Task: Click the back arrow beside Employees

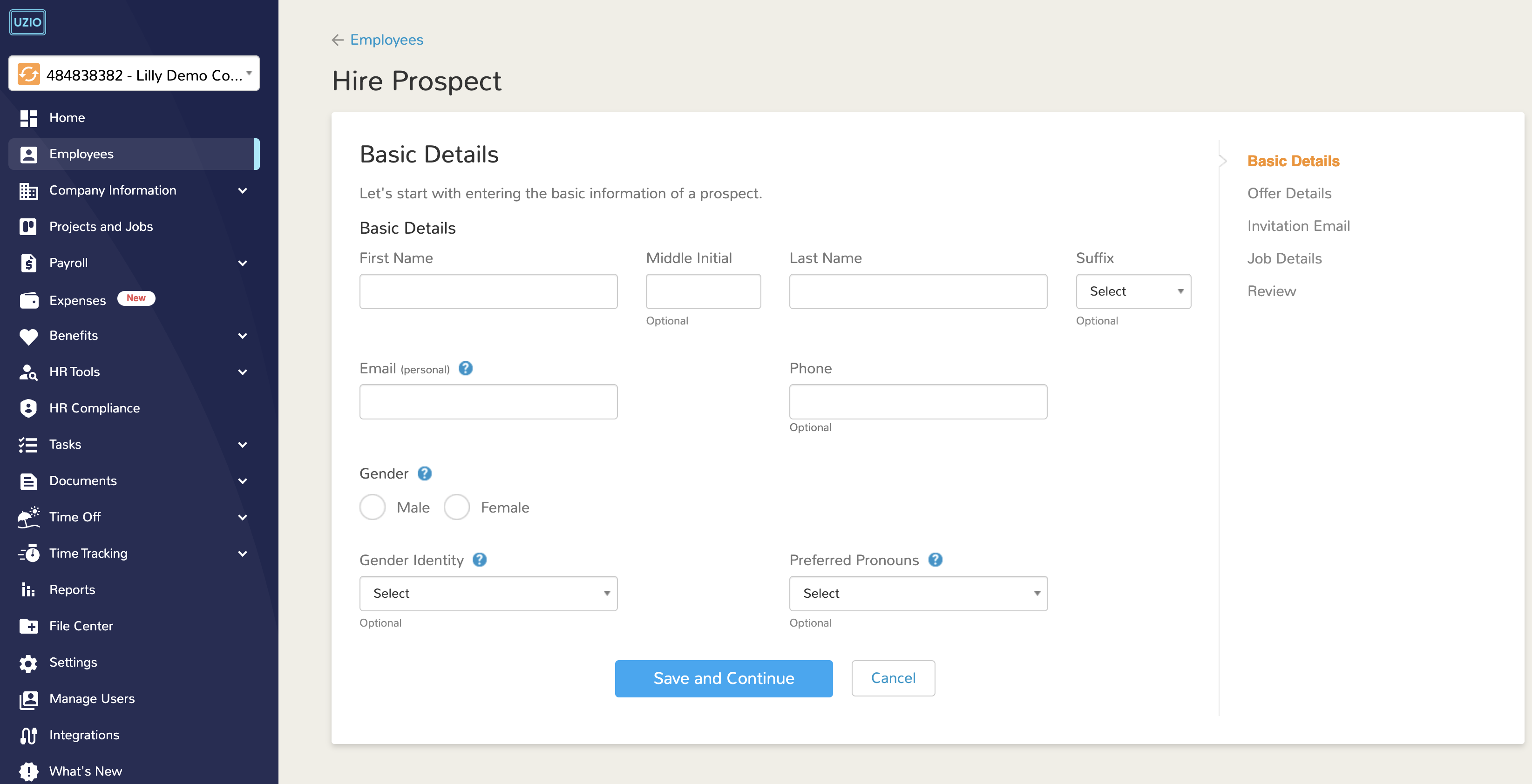Action: point(337,40)
